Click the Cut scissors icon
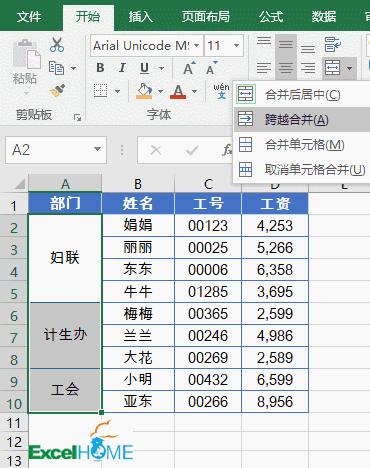 point(57,45)
